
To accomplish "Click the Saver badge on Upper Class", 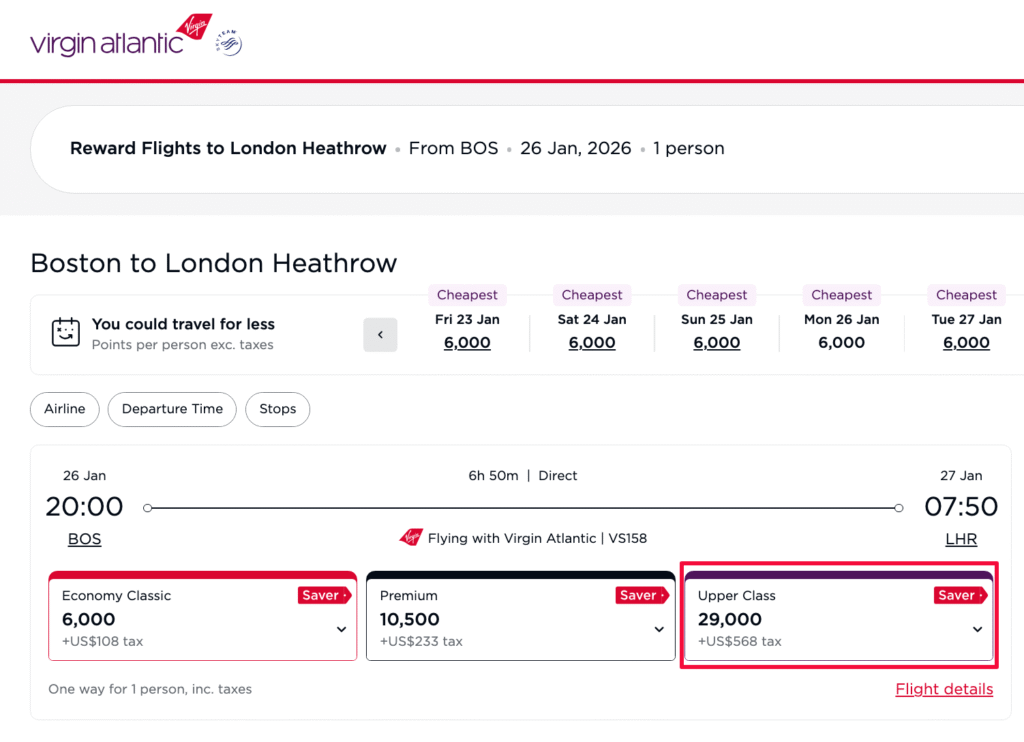I will (958, 595).
